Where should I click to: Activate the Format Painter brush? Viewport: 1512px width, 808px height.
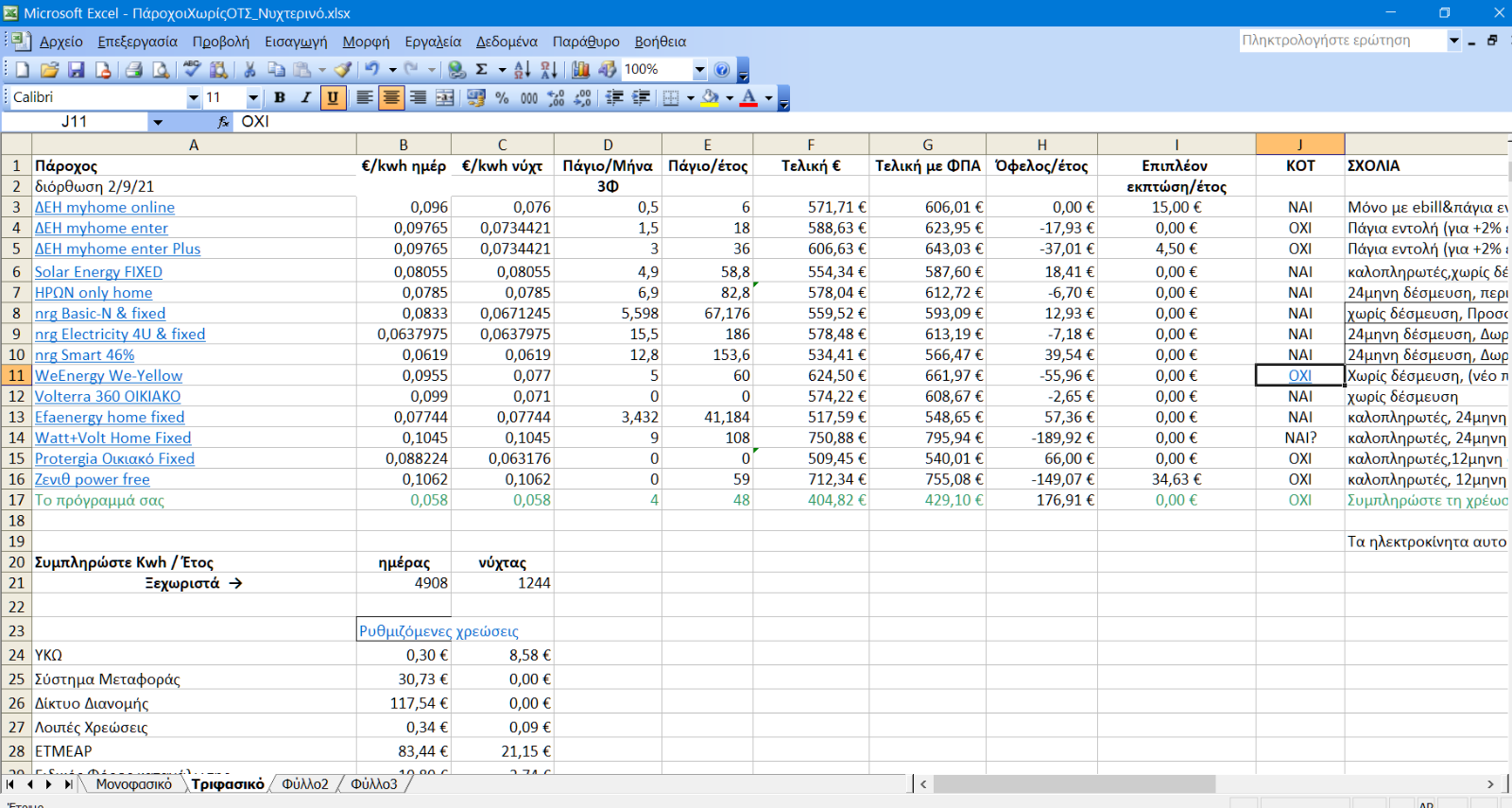343,70
